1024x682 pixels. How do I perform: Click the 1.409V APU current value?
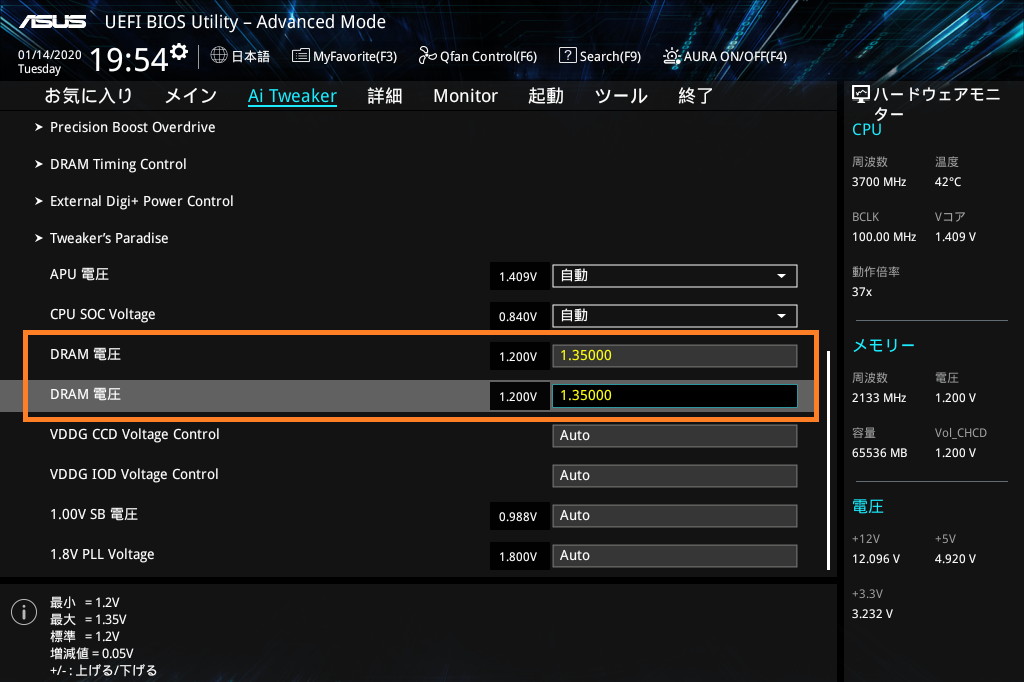(x=519, y=277)
